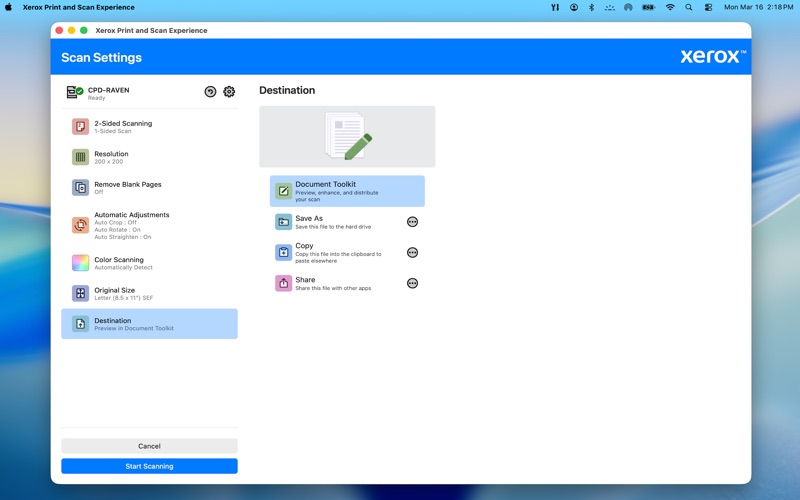Click the Original Size icon
800x500 pixels.
[x=81, y=293]
